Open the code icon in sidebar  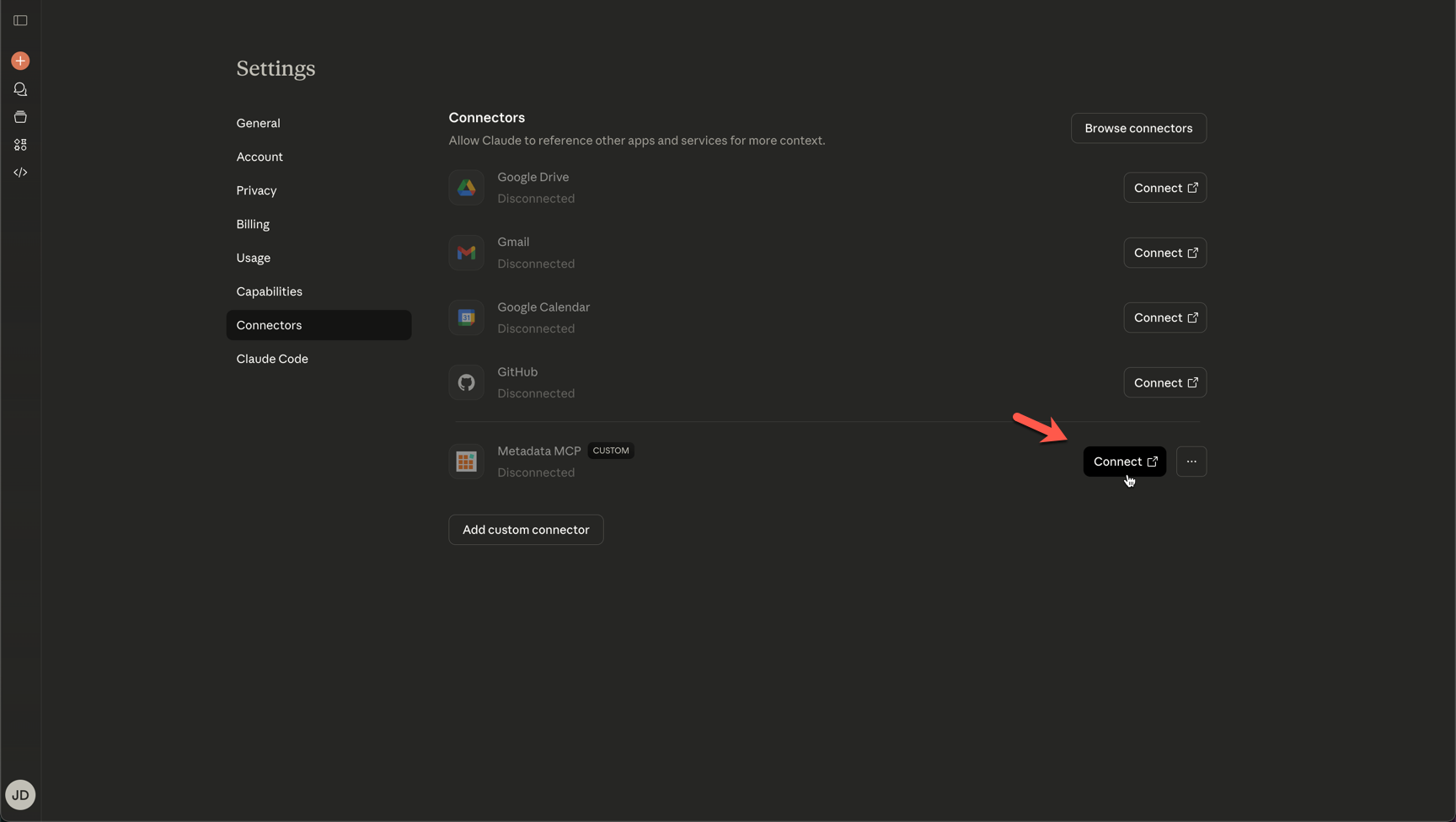[x=20, y=173]
